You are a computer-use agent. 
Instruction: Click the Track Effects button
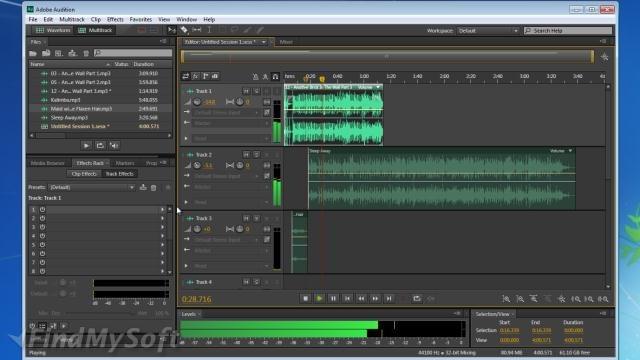pyautogui.click(x=120, y=174)
